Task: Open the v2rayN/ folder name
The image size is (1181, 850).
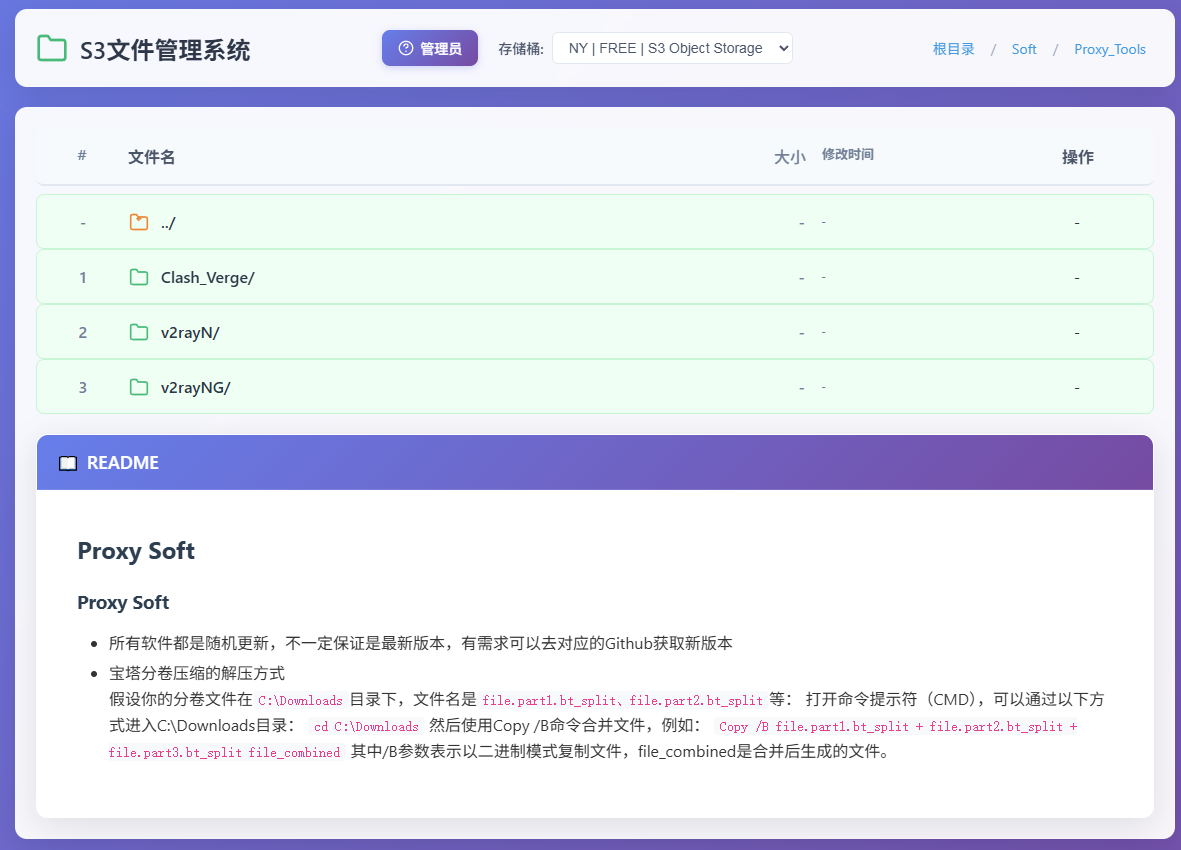Action: click(x=190, y=332)
